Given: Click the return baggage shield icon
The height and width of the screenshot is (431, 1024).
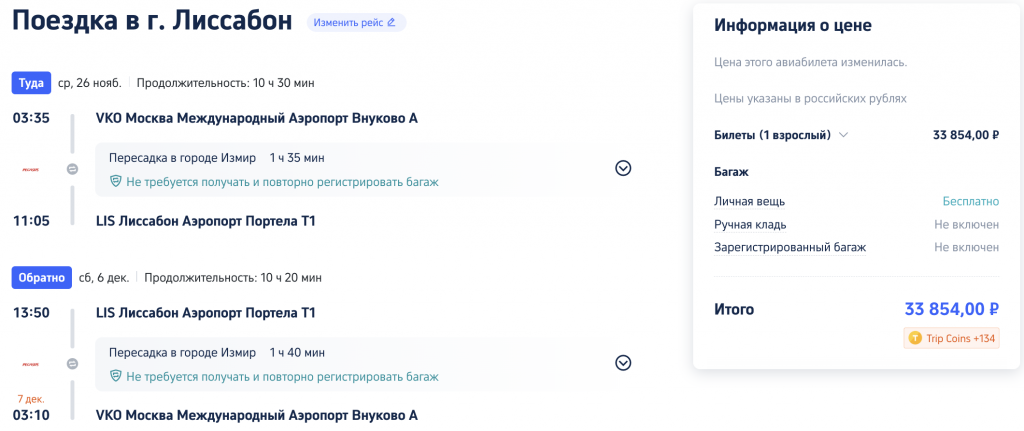Looking at the screenshot, I should (116, 377).
